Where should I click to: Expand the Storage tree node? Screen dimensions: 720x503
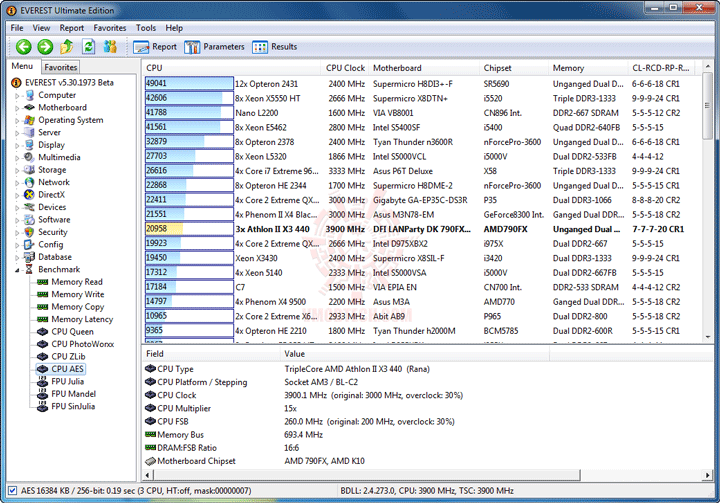(17, 170)
